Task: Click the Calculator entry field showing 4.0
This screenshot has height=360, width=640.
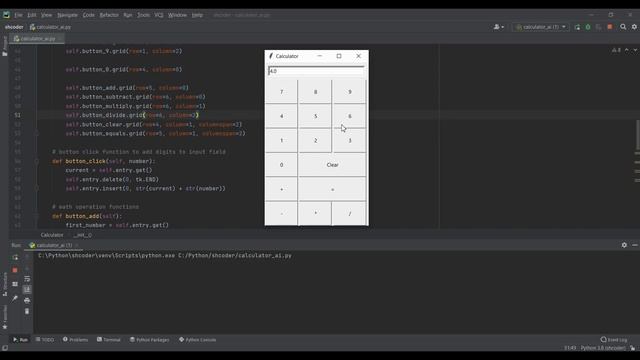Action: [316, 71]
